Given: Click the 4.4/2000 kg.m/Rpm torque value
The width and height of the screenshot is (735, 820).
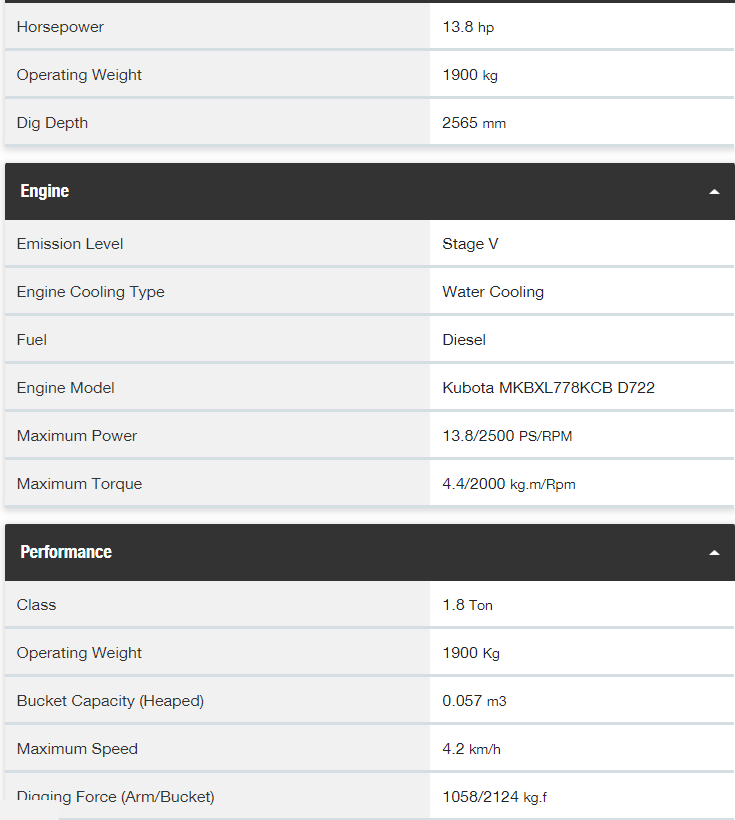Looking at the screenshot, I should coord(509,484).
